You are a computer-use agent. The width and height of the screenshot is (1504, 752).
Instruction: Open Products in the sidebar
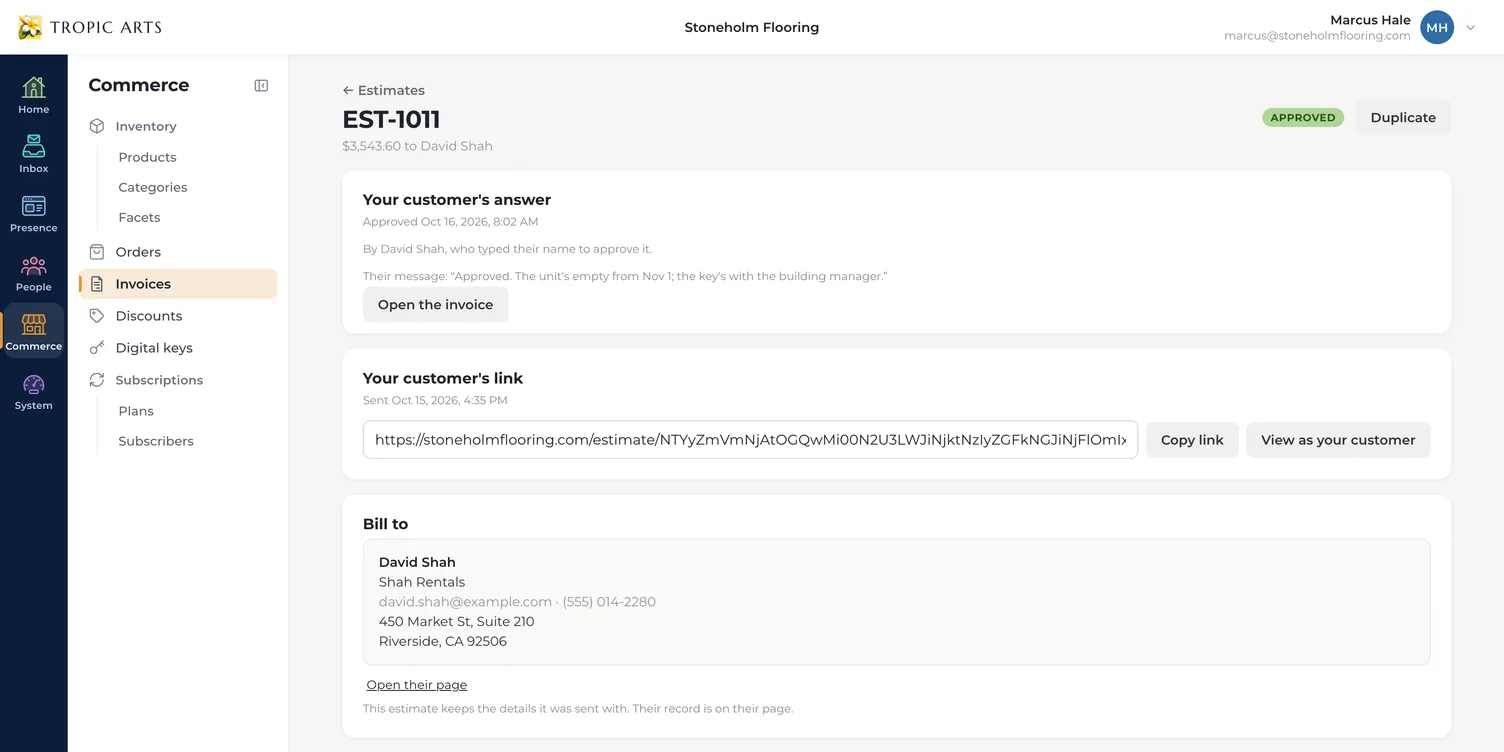(147, 157)
